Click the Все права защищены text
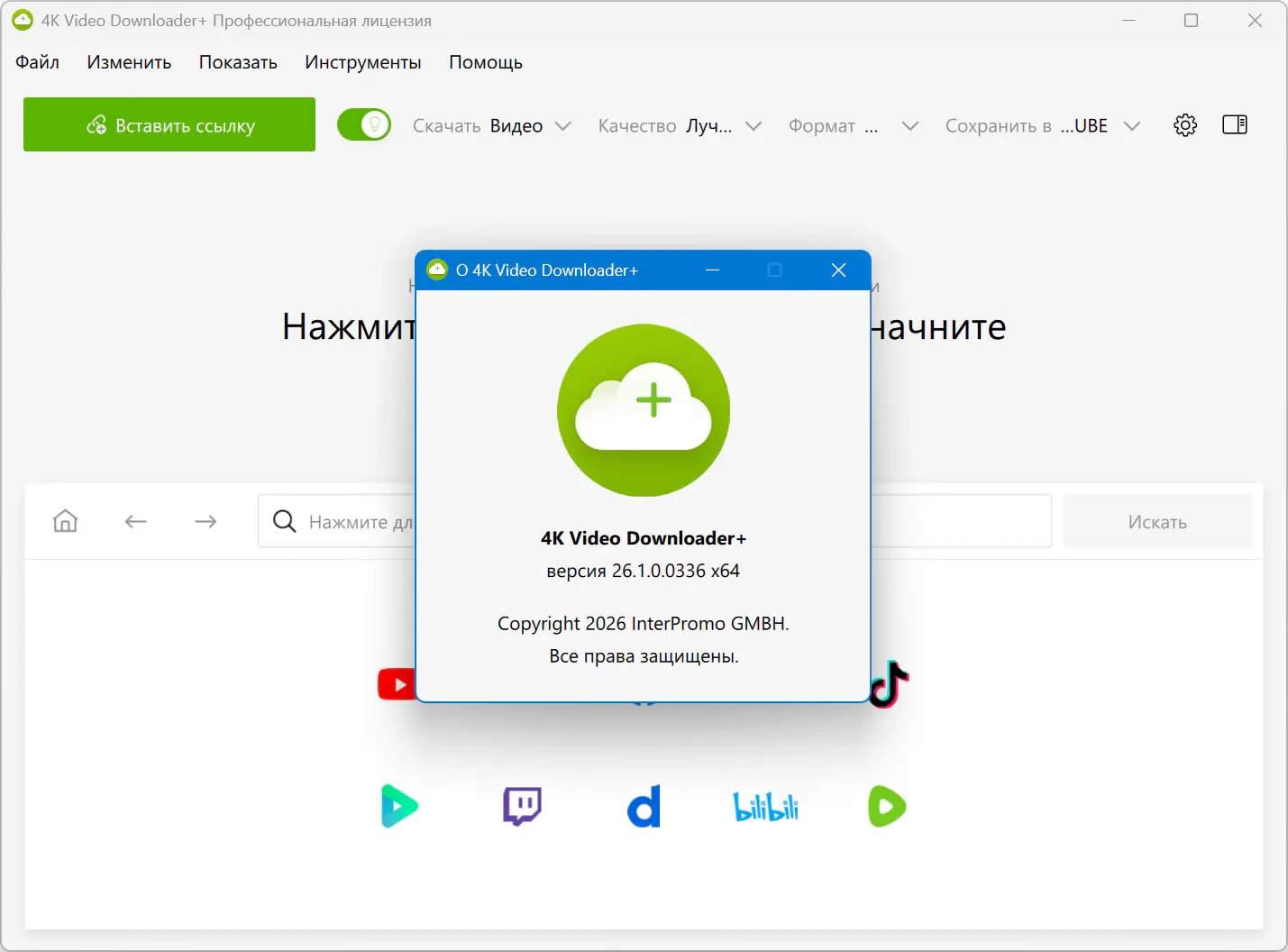1288x952 pixels. [x=644, y=656]
